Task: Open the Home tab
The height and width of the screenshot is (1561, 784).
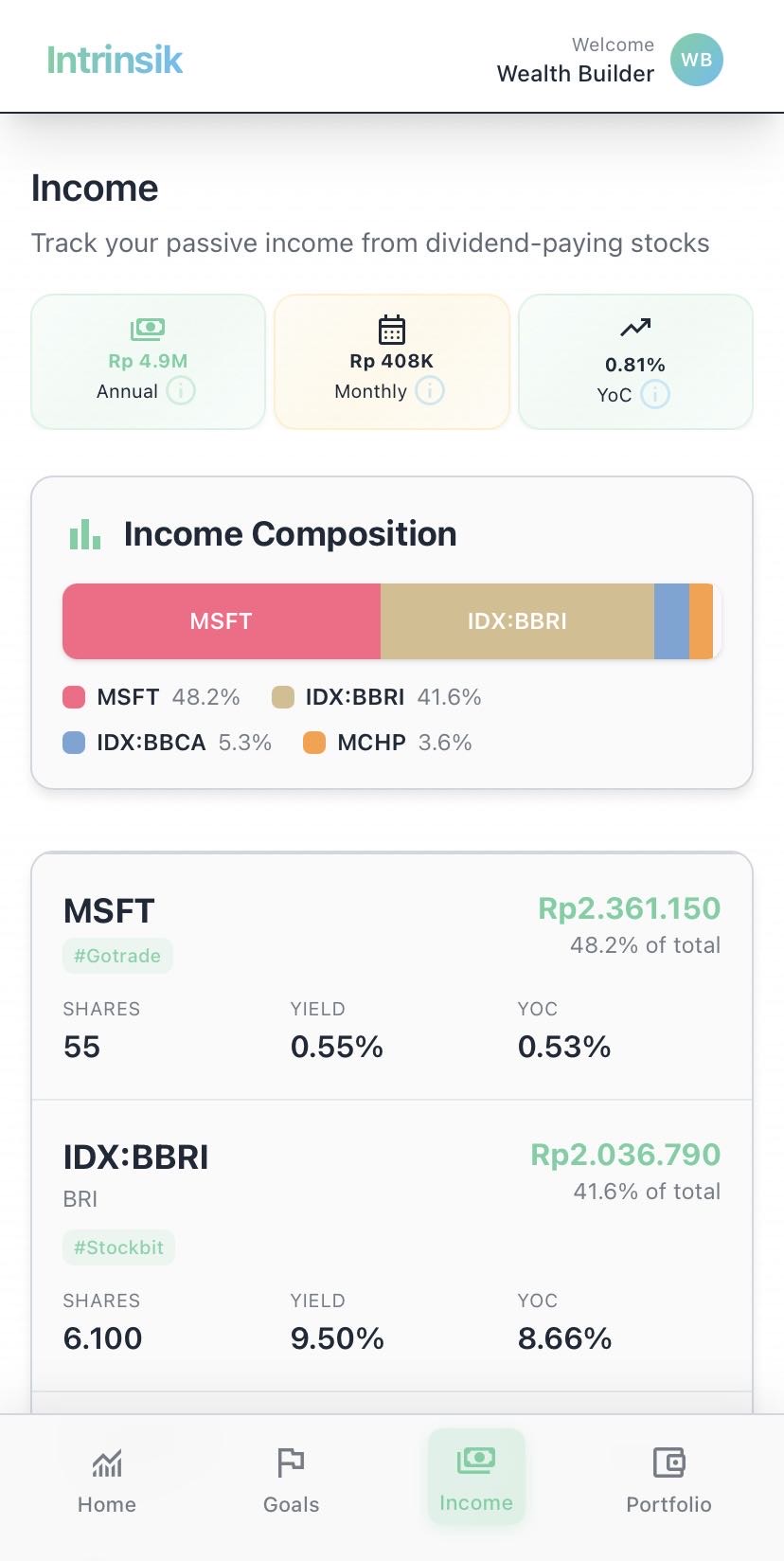Action: pyautogui.click(x=107, y=1480)
